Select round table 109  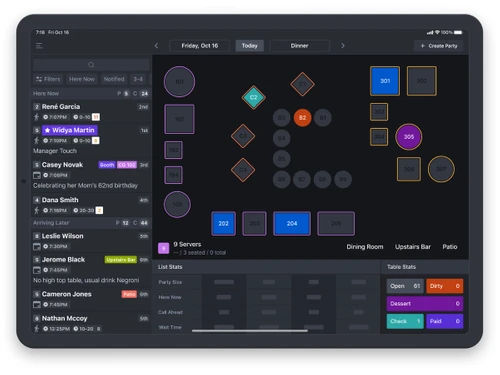tap(177, 204)
